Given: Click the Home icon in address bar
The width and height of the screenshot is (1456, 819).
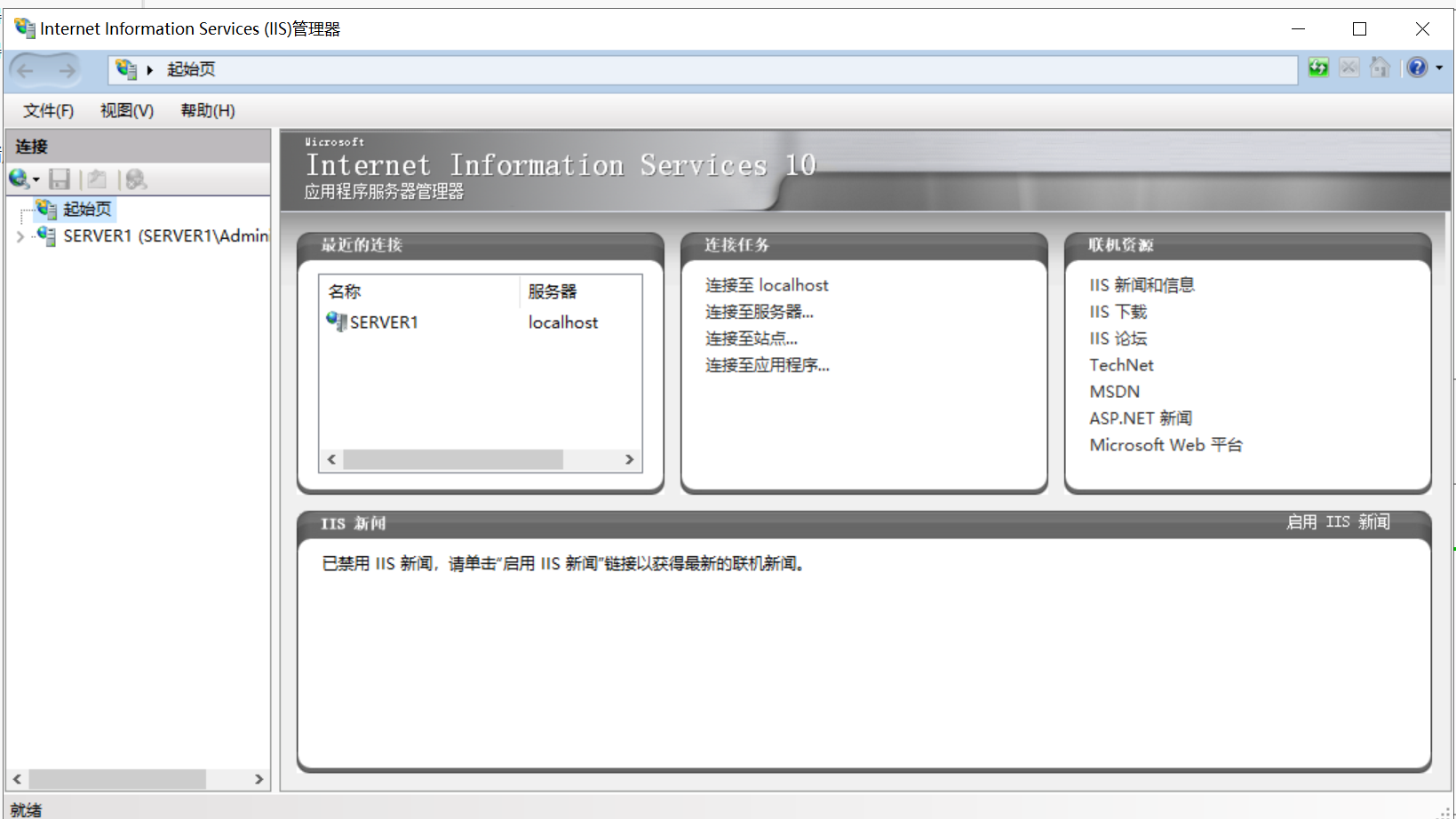Looking at the screenshot, I should coord(1380,68).
